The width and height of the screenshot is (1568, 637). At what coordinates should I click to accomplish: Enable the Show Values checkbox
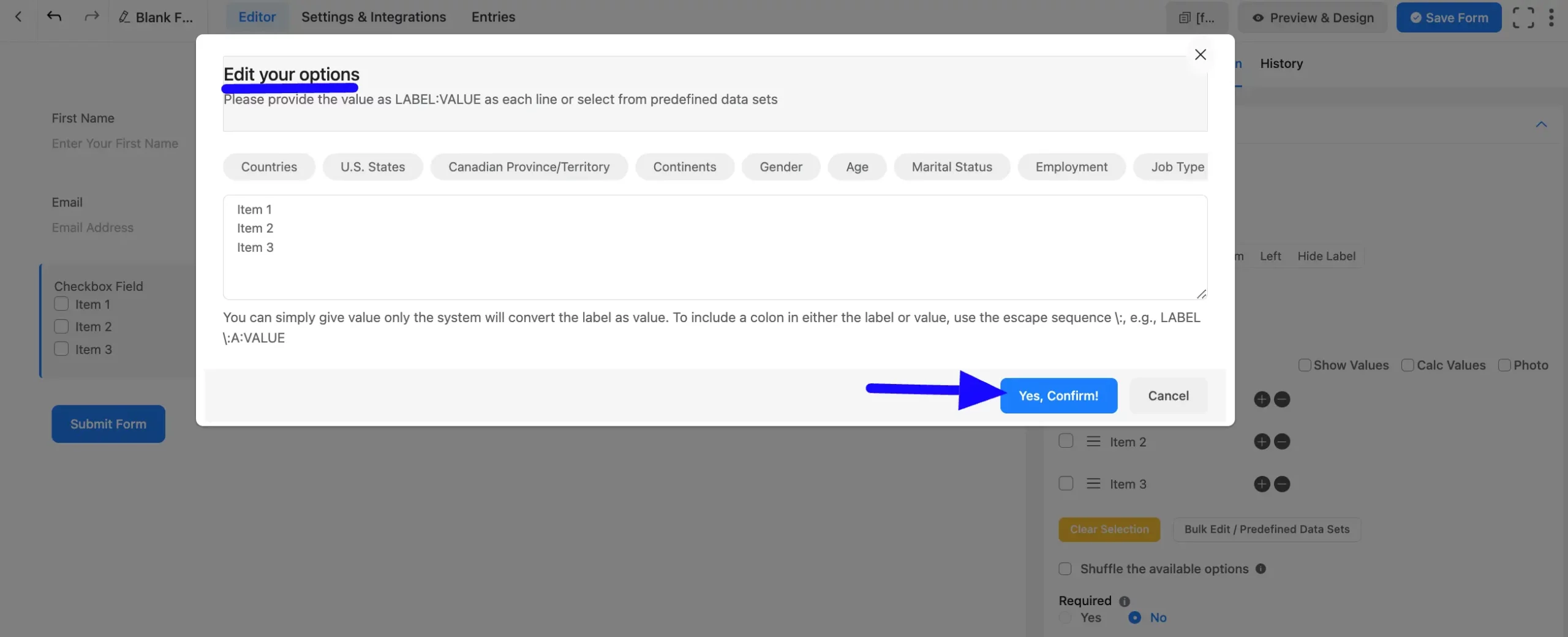click(1305, 365)
